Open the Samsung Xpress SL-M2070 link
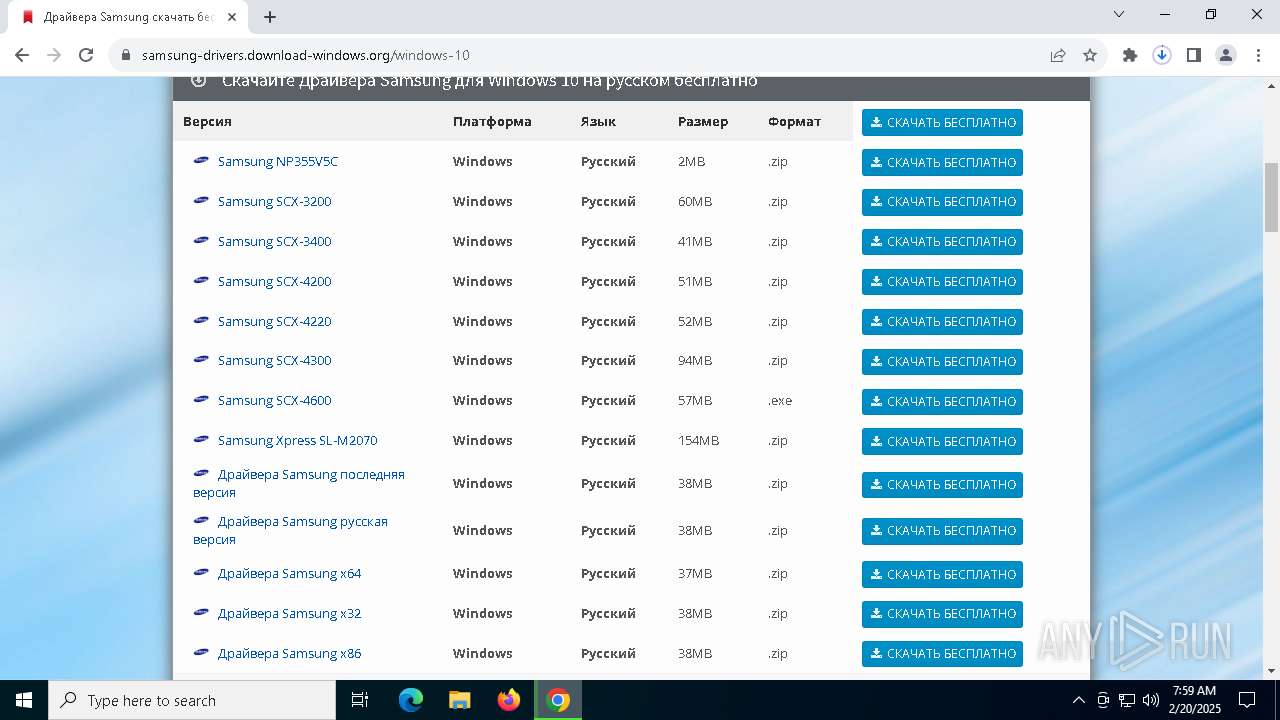This screenshot has width=1280, height=720. (x=297, y=440)
